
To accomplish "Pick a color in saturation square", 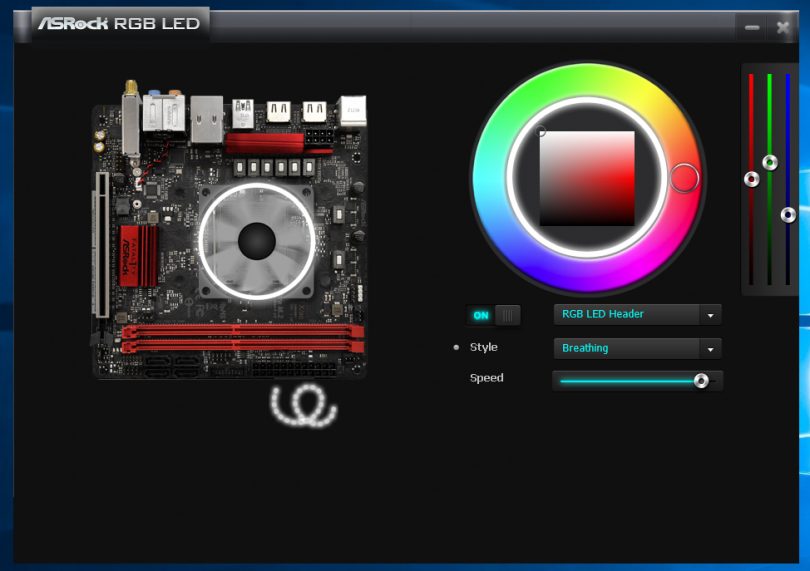I will pos(587,178).
